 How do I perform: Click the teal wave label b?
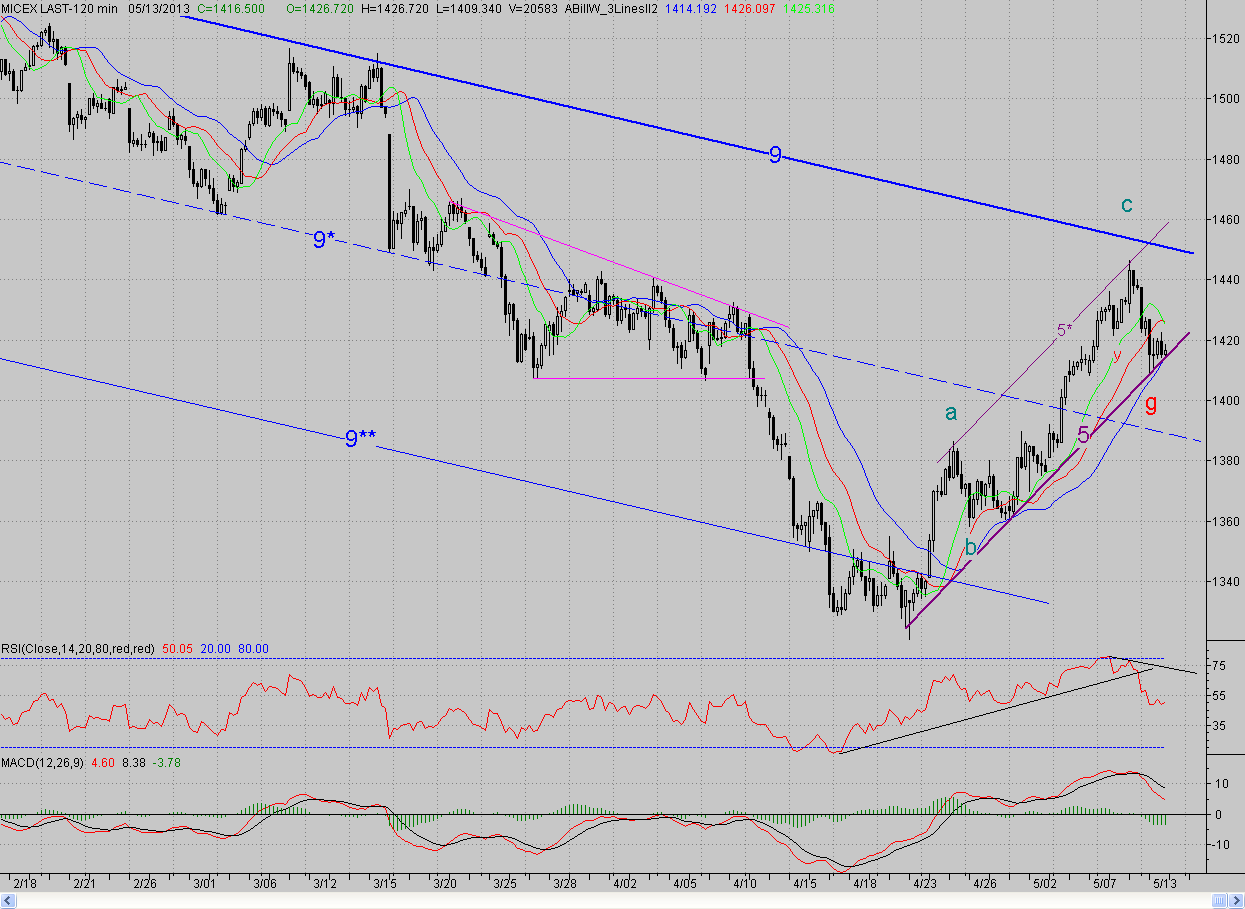[970, 547]
